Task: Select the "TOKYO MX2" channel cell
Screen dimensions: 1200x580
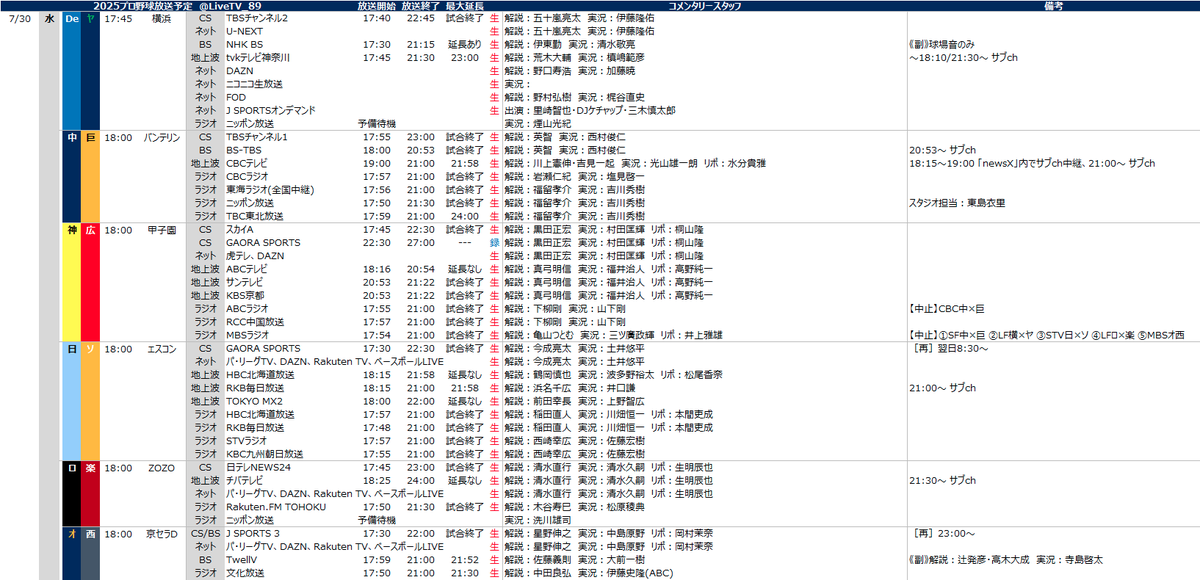Action: (253, 401)
